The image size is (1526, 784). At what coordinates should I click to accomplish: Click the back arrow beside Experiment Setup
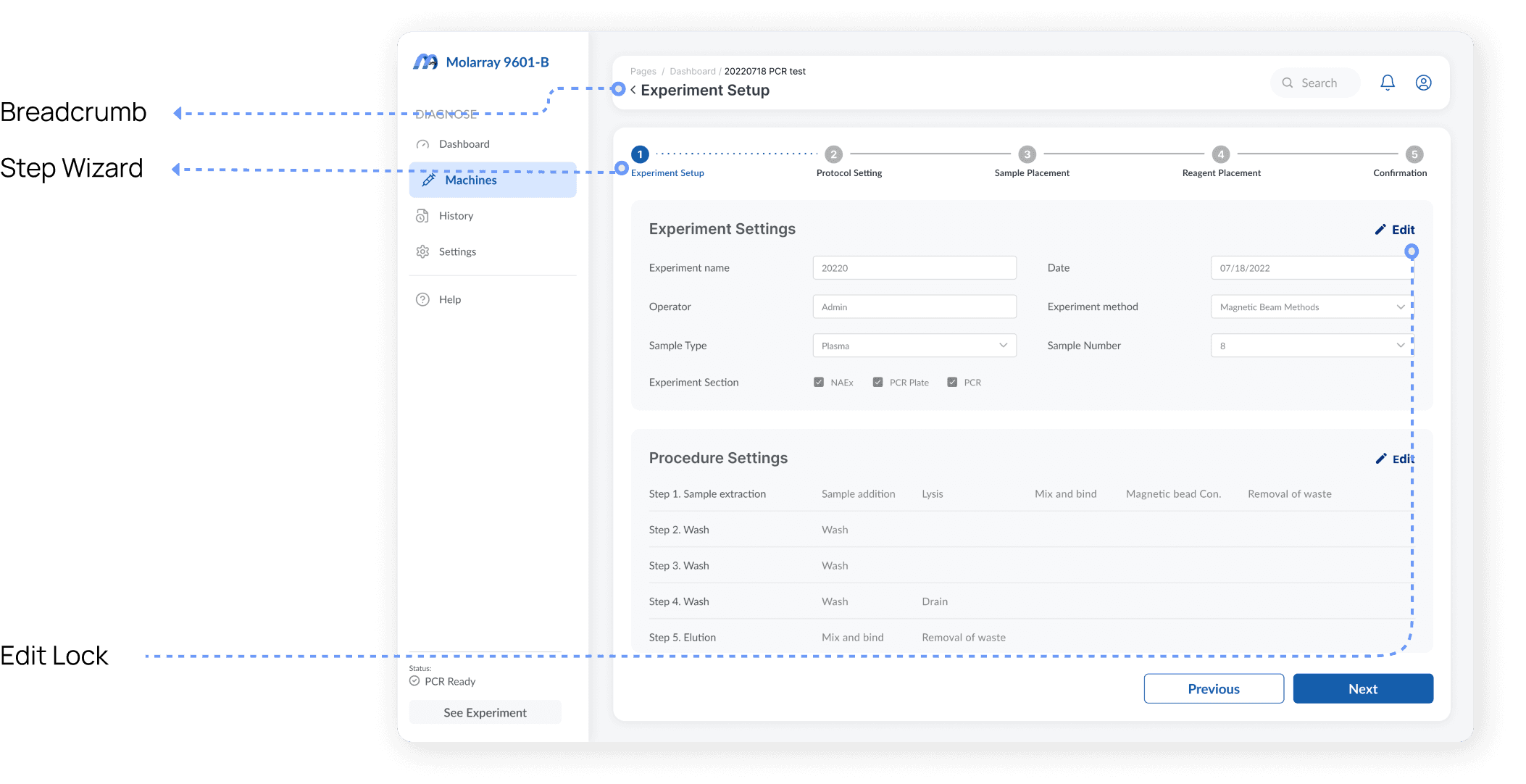tap(633, 90)
